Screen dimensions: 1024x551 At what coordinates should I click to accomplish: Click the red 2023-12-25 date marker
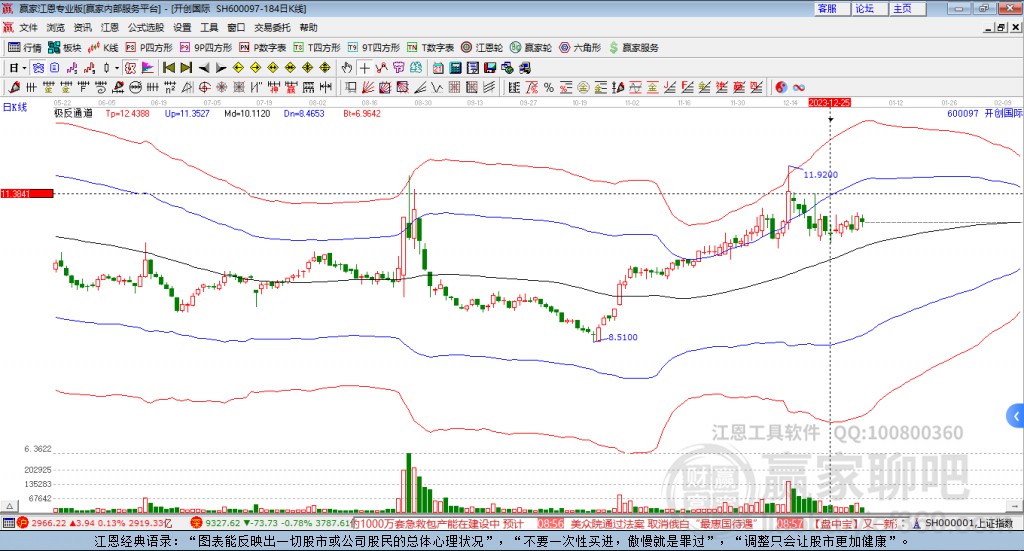(x=829, y=102)
